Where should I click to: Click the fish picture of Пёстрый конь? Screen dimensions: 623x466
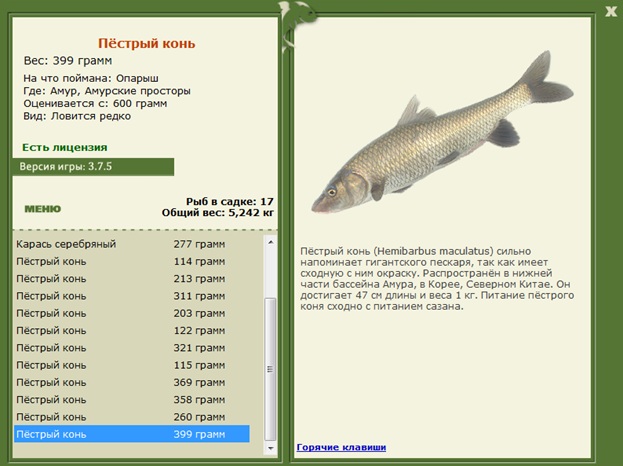click(x=442, y=132)
